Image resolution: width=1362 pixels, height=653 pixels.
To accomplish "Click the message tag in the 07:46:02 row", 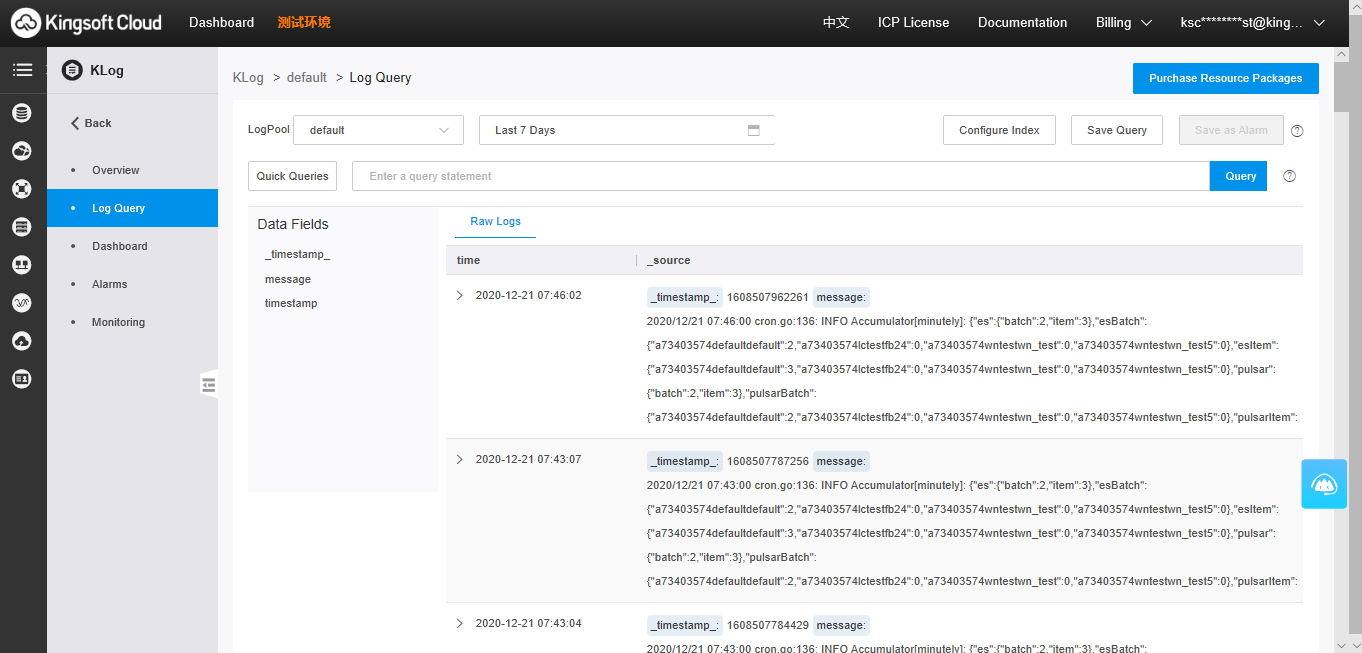I will [x=841, y=297].
